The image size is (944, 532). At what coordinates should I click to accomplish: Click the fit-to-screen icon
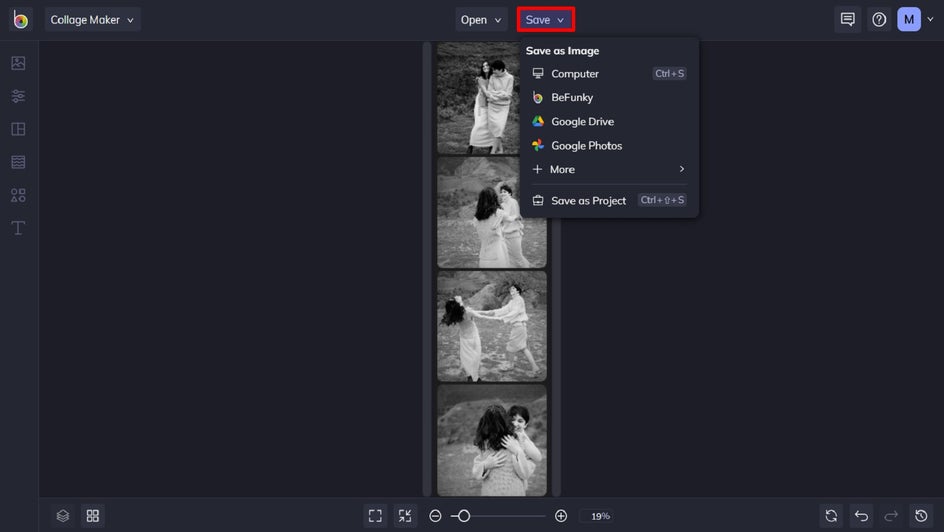click(375, 516)
